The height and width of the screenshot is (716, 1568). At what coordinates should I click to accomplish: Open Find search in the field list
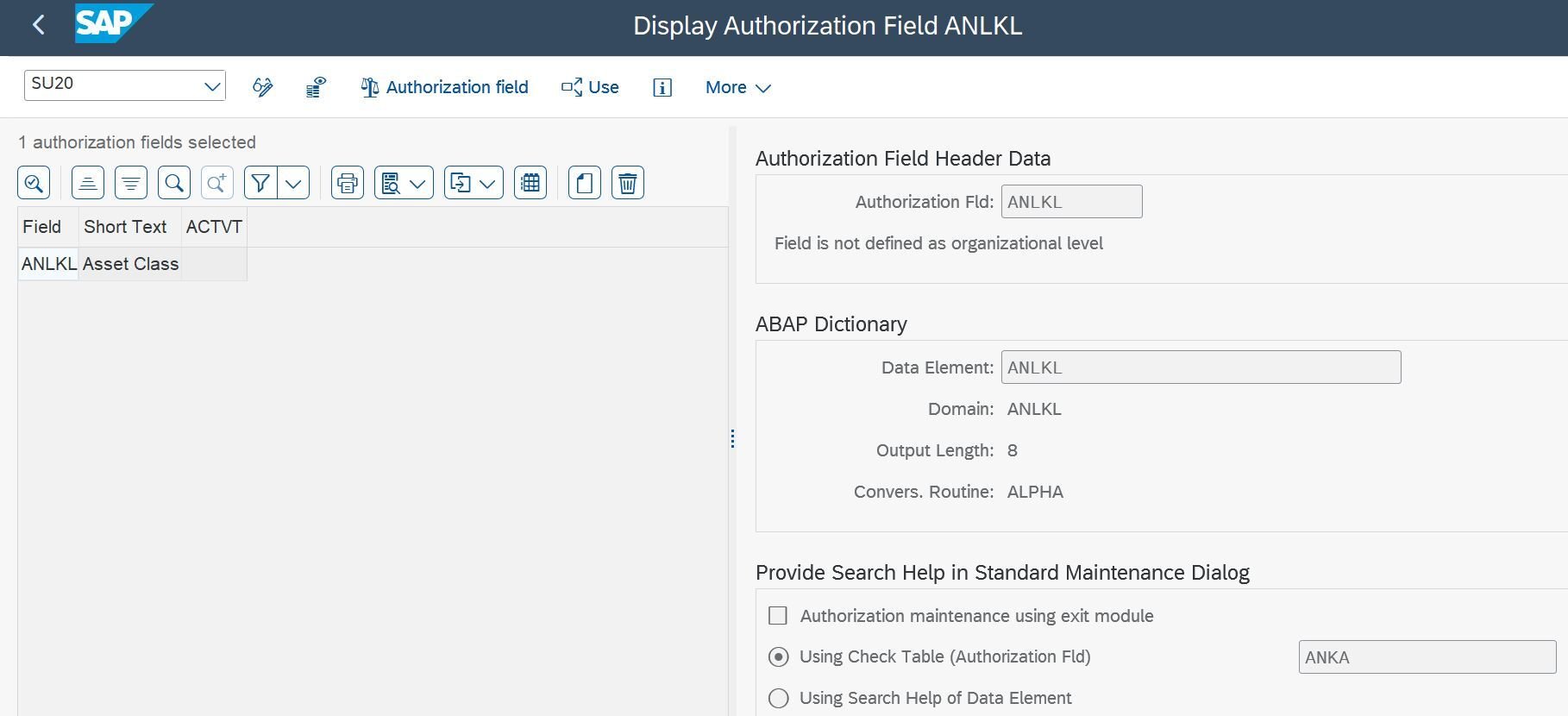[x=173, y=183]
